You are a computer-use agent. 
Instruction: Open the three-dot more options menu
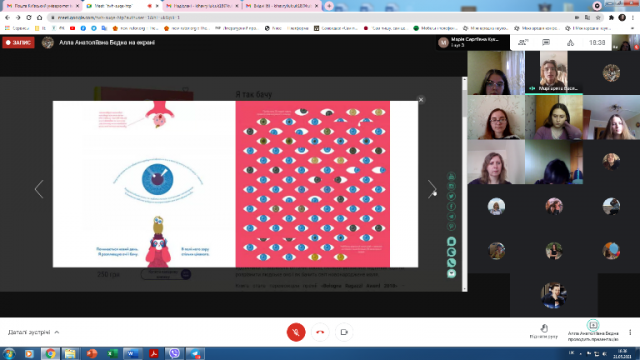click(x=630, y=332)
